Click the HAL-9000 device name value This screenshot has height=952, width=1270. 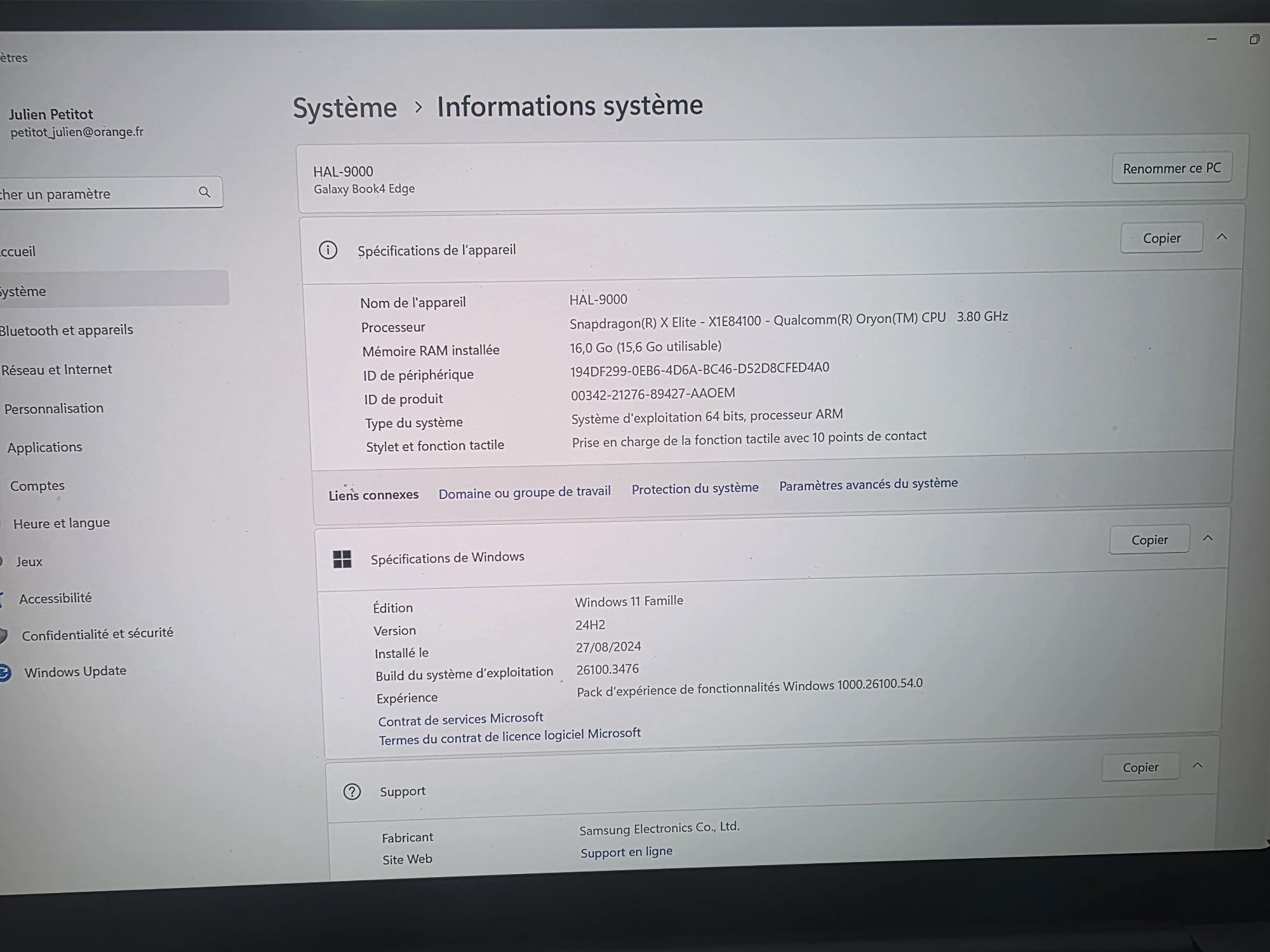pos(598,300)
